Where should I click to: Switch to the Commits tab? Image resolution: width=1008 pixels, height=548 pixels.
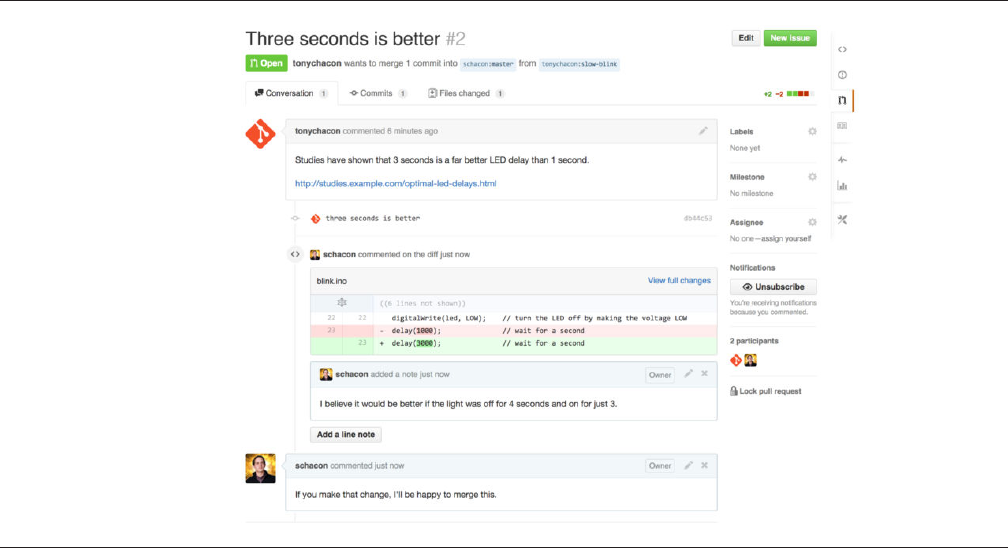point(377,93)
